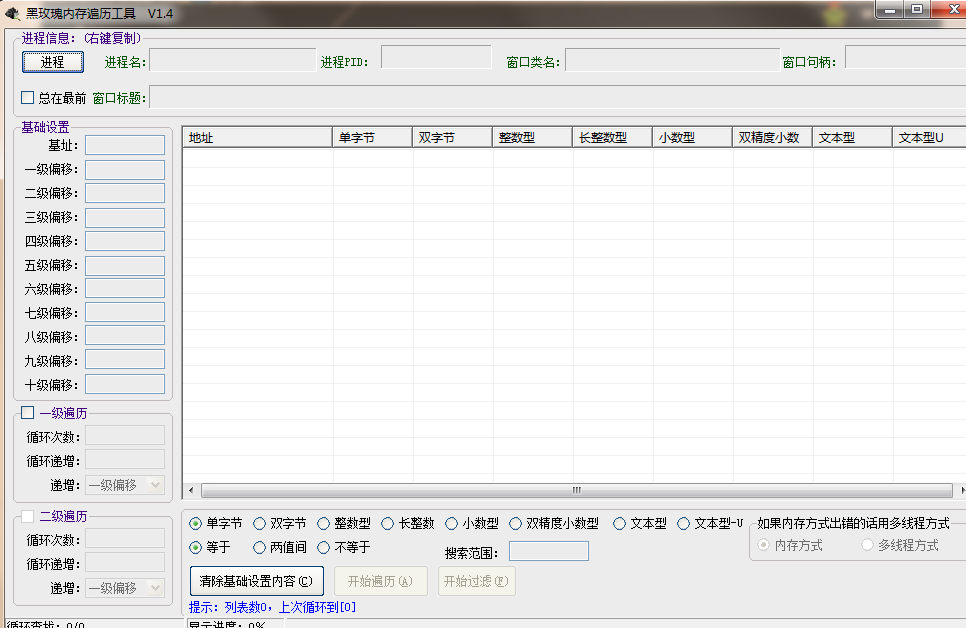The image size is (966, 628).
Task: Click the 七级偏移 input field
Action: point(125,312)
